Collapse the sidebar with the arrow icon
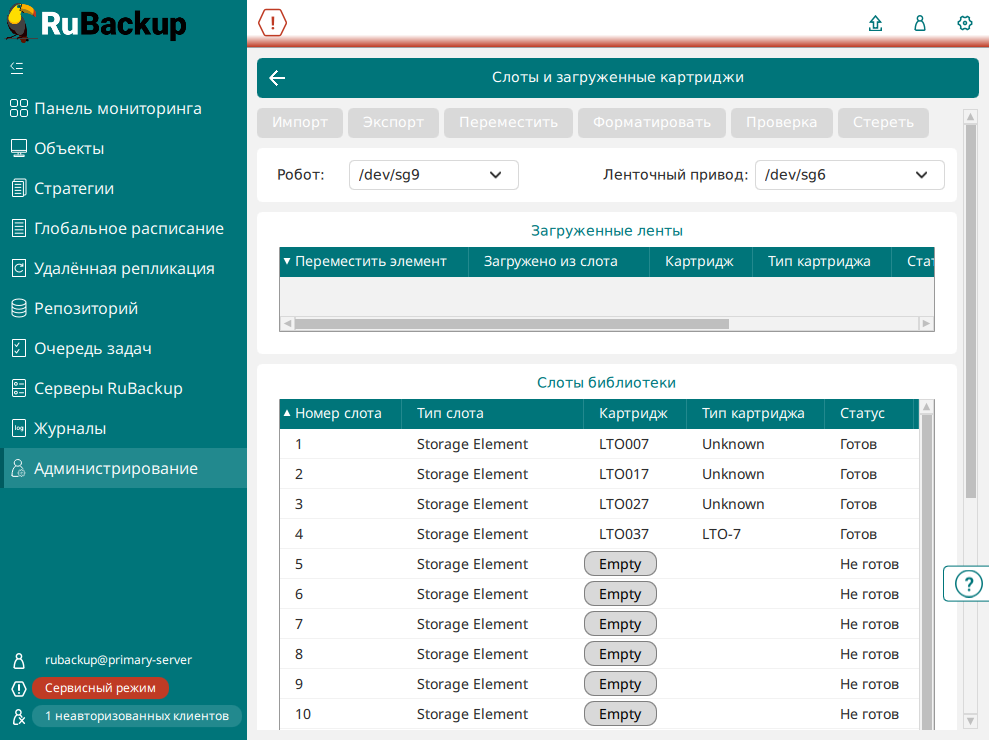The height and width of the screenshot is (740, 989). tap(17, 68)
